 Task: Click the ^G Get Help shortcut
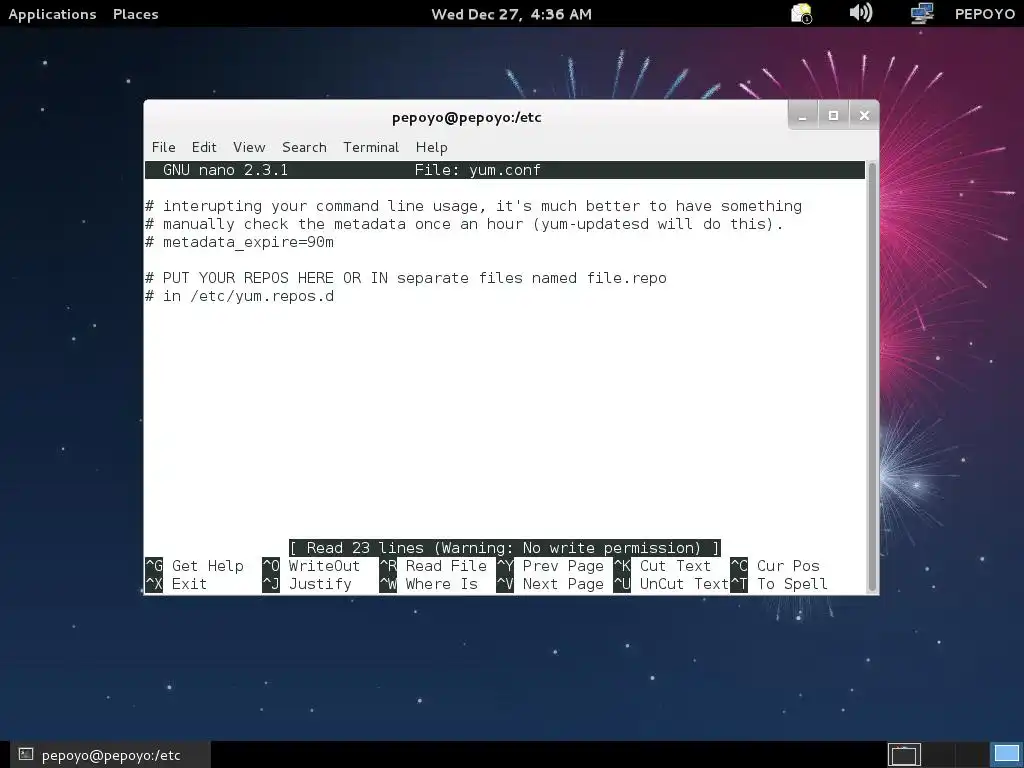tap(194, 566)
